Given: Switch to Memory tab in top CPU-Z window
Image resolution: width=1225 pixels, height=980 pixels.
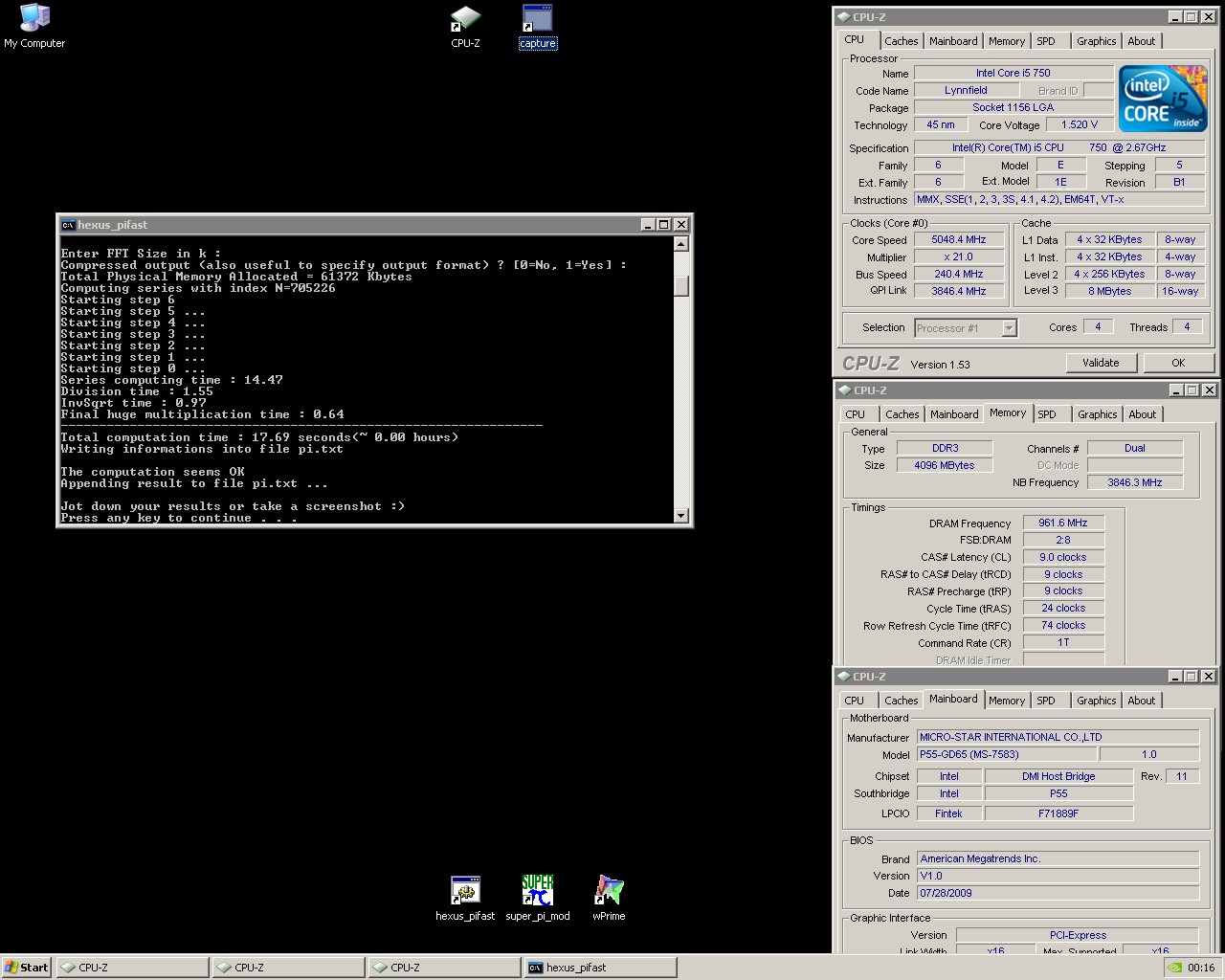Looking at the screenshot, I should [1007, 41].
